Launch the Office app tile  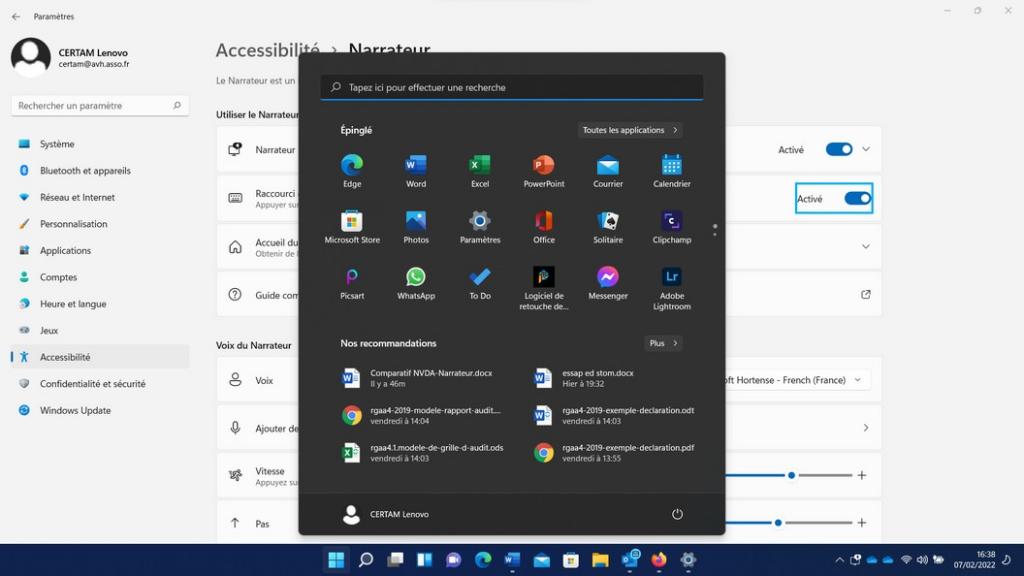pyautogui.click(x=544, y=227)
